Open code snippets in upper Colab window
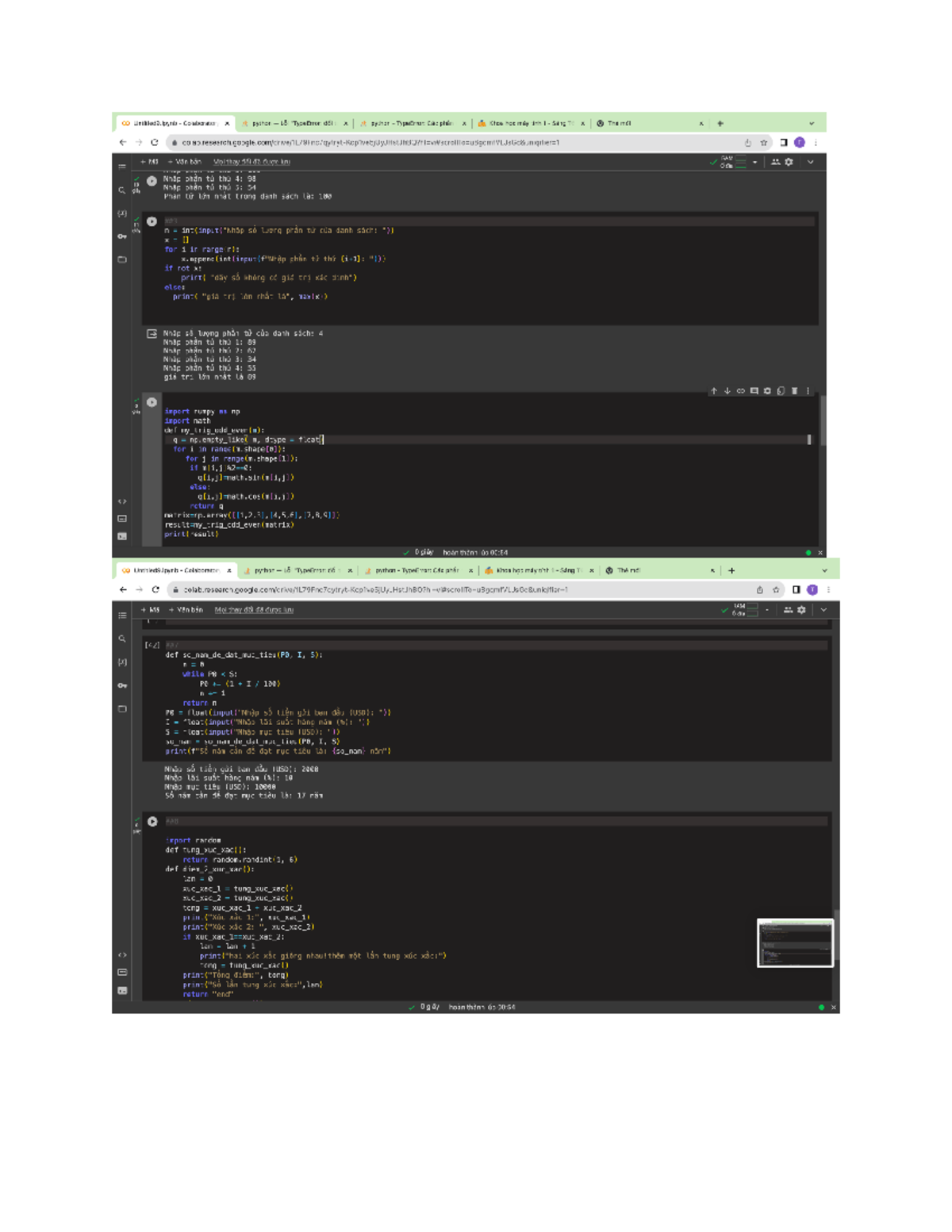This screenshot has height=1232, width=952. 122,501
